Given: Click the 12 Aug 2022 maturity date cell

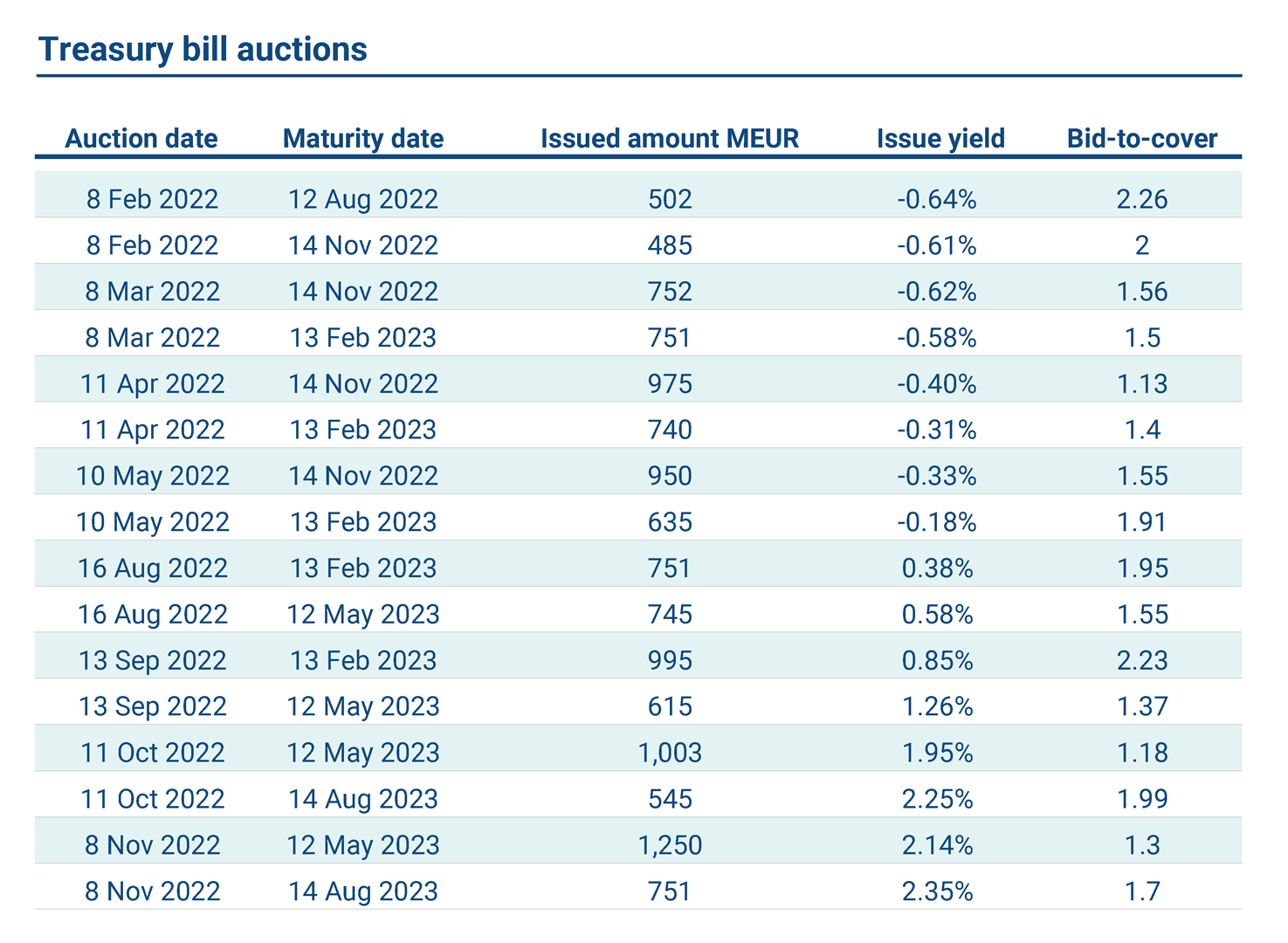Looking at the screenshot, I should tap(363, 199).
